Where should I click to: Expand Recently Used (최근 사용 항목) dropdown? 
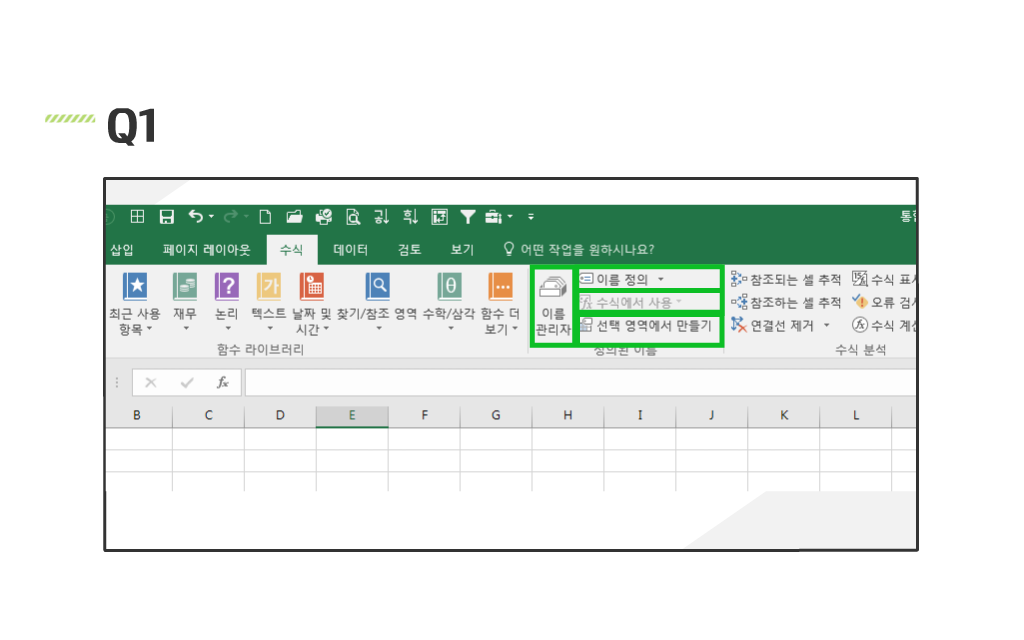pyautogui.click(x=149, y=329)
